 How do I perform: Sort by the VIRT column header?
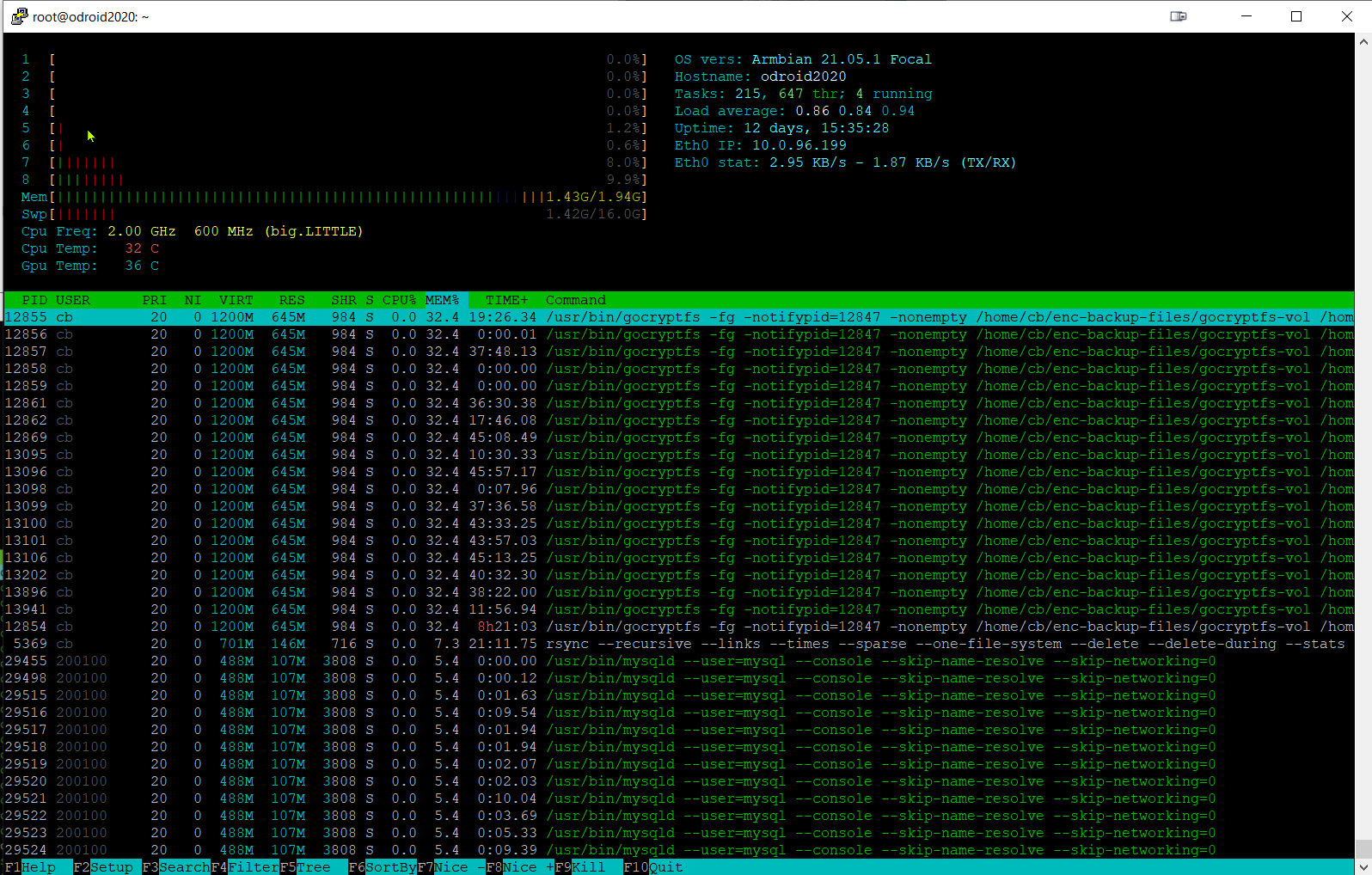click(x=236, y=300)
